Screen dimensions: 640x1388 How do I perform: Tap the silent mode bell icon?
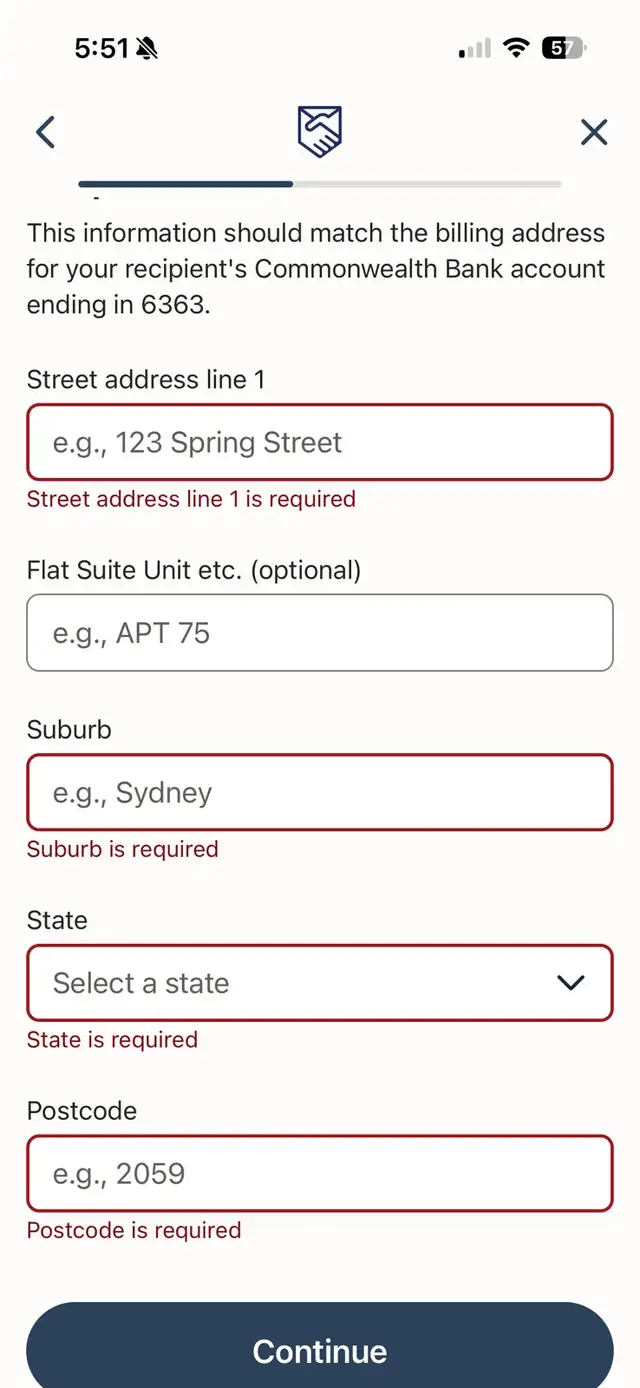click(x=147, y=47)
